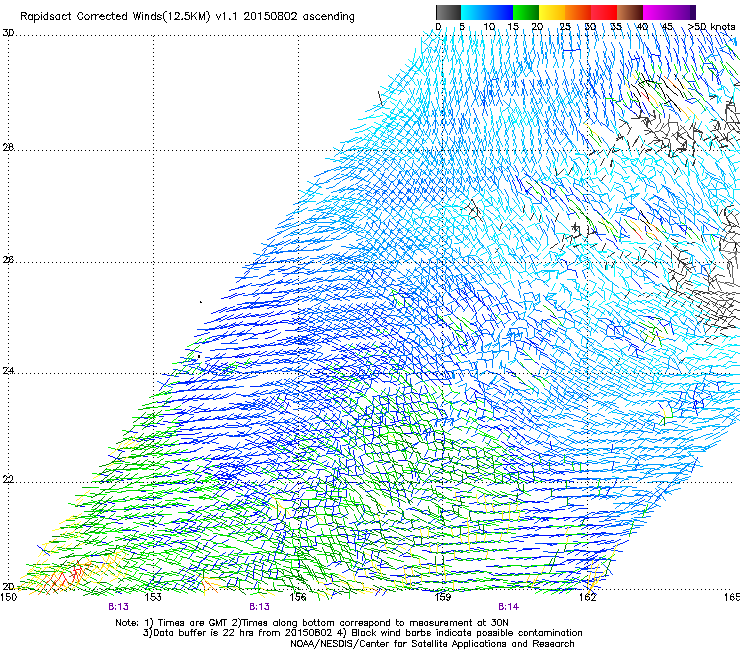Viewport: 740px width, 650px height.
Task: Click the latitude axis label "30" at top left
Action: click(x=8, y=33)
